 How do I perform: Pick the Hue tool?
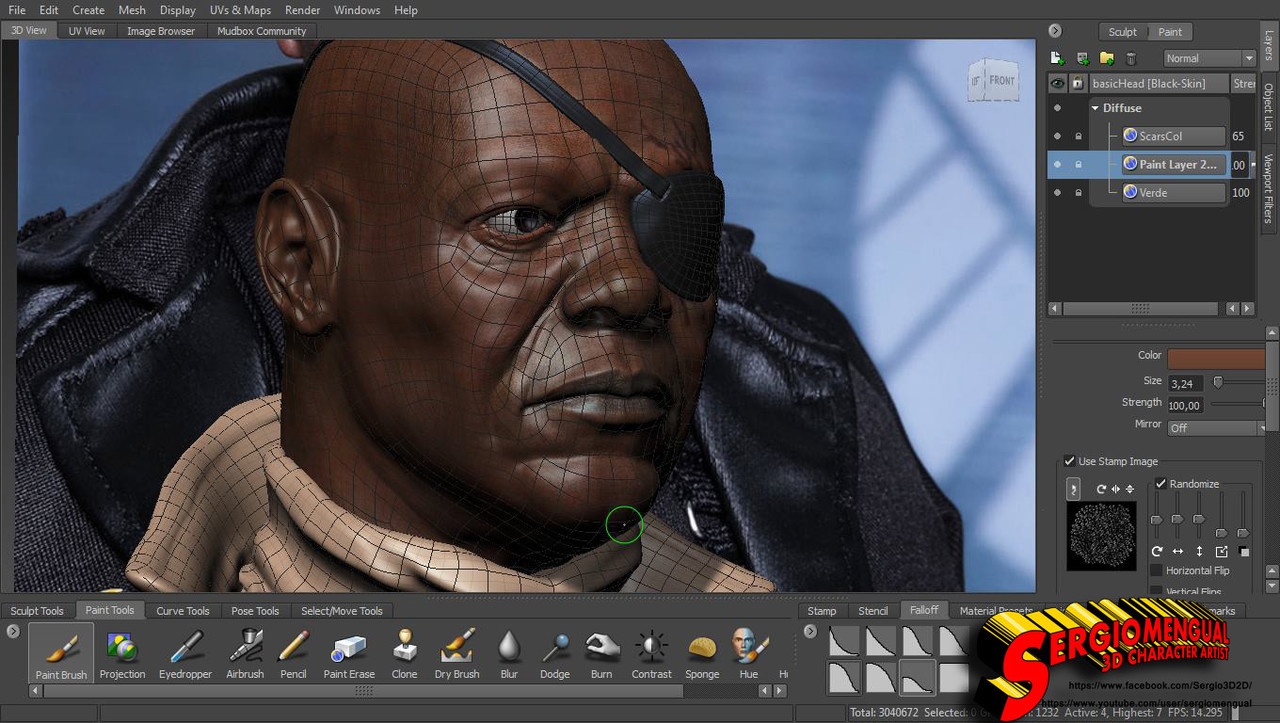(748, 653)
